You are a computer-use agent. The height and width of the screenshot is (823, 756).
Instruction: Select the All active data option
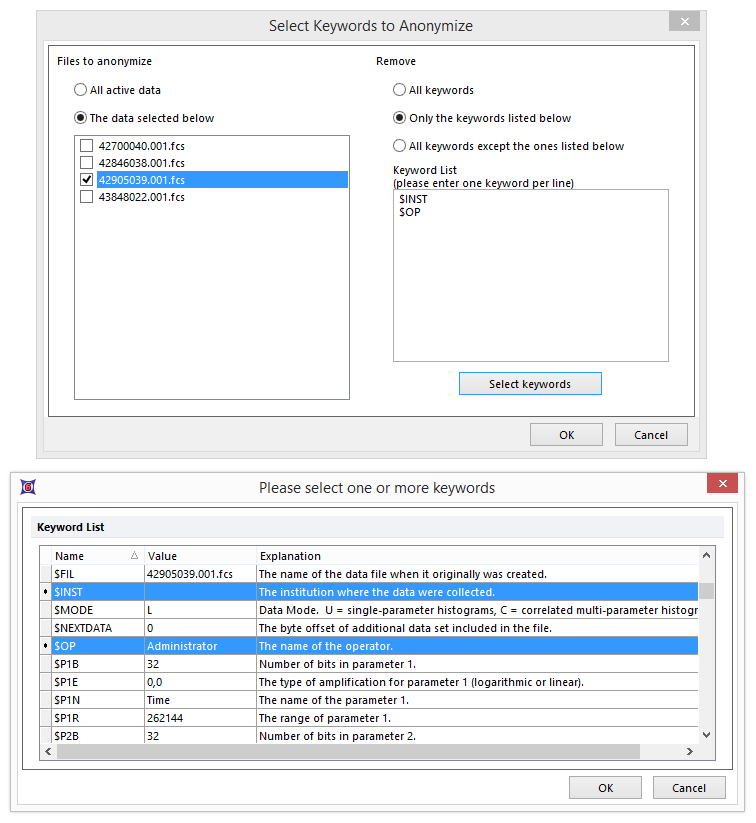click(81, 90)
